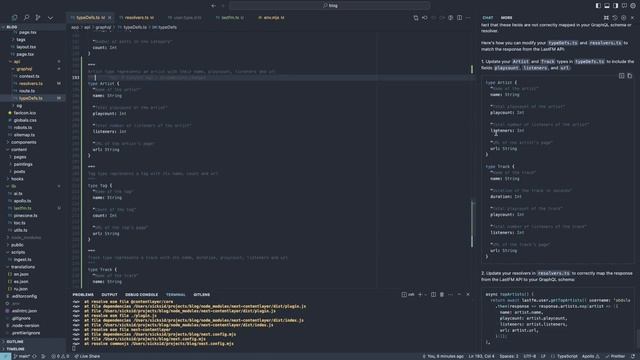Change Spaces: 2 indentation setting
Viewport: 640px width, 360px height.
click(x=509, y=356)
